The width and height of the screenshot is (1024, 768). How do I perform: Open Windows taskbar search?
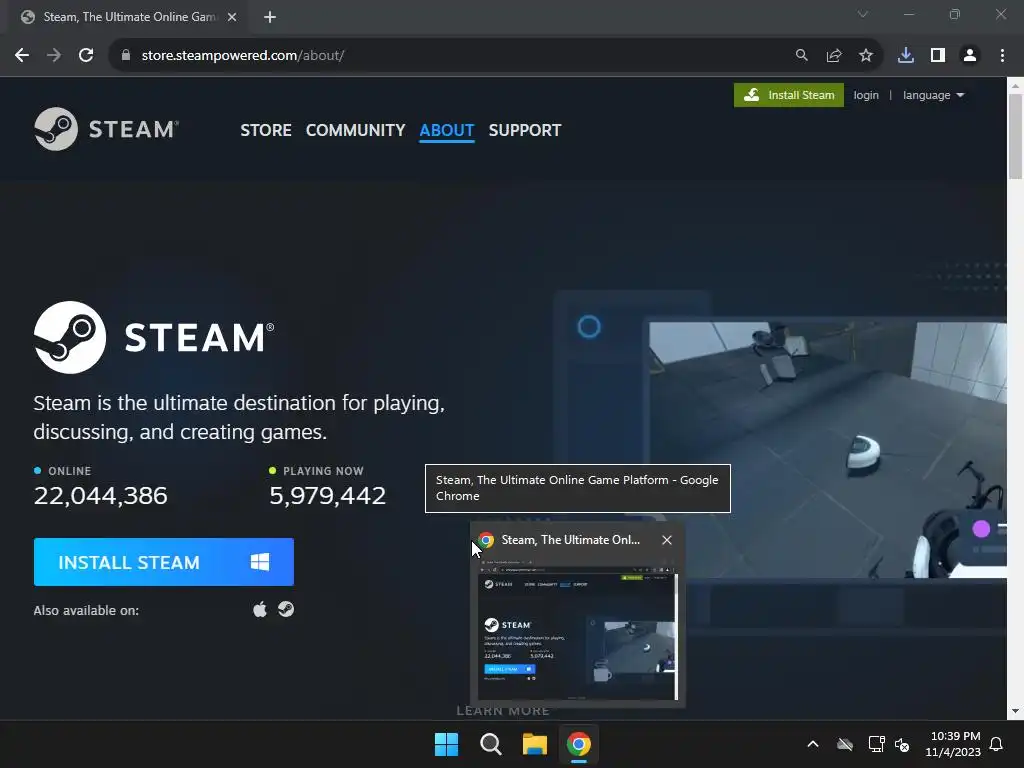[x=490, y=744]
